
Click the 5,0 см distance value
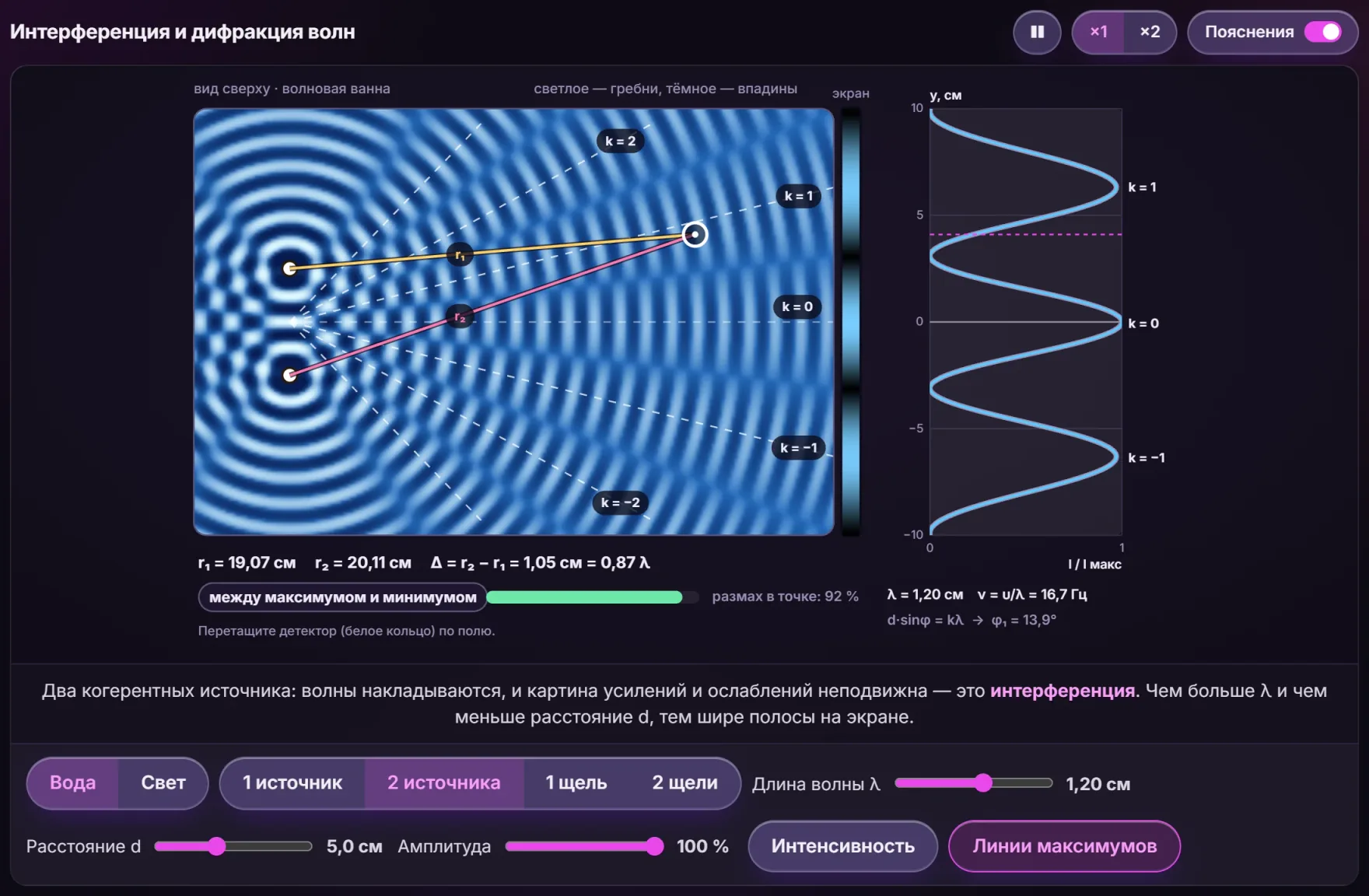tap(354, 846)
